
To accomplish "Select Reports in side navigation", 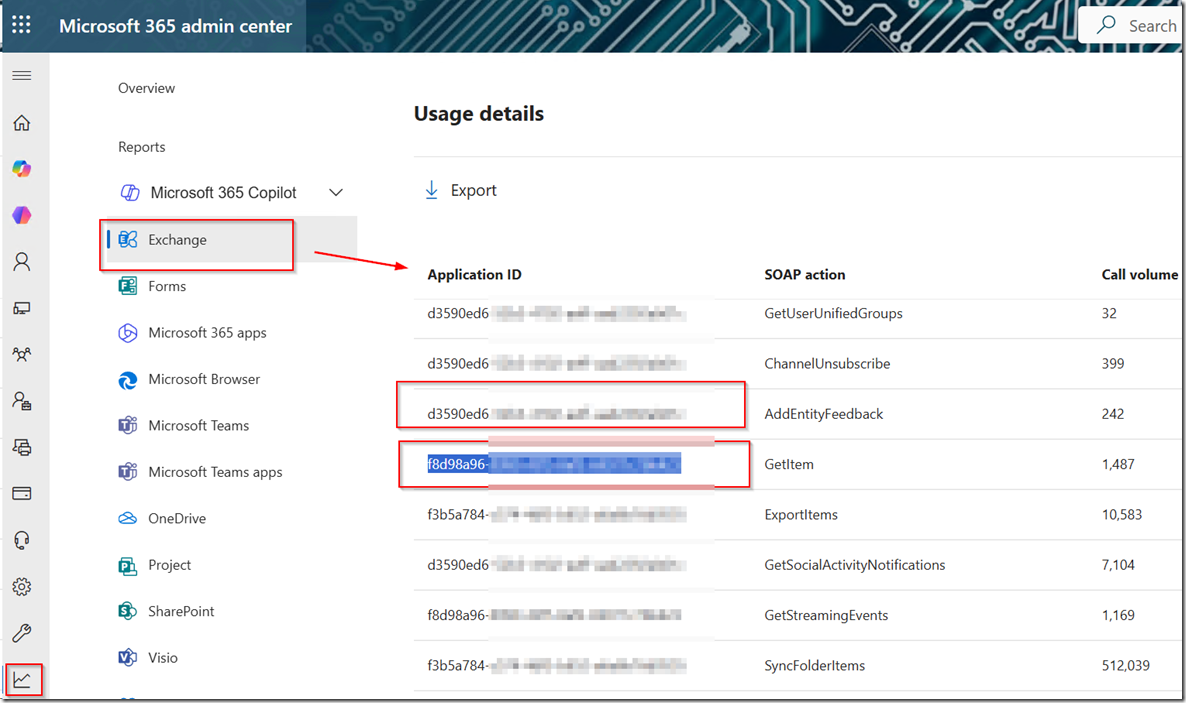I will [141, 147].
